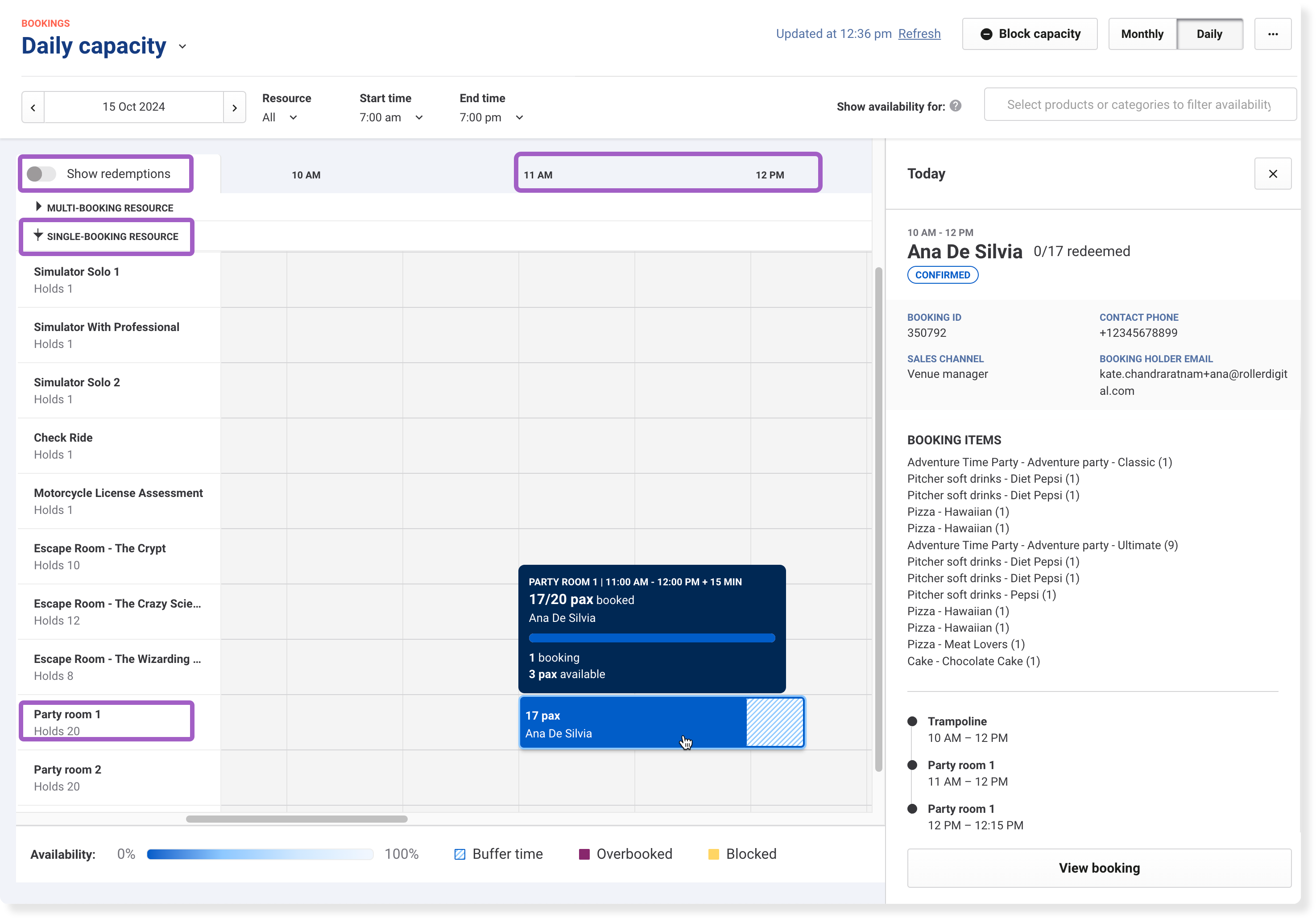Click the Ana De Silvia name heading
The width and height of the screenshot is (1316, 919).
[x=964, y=252]
